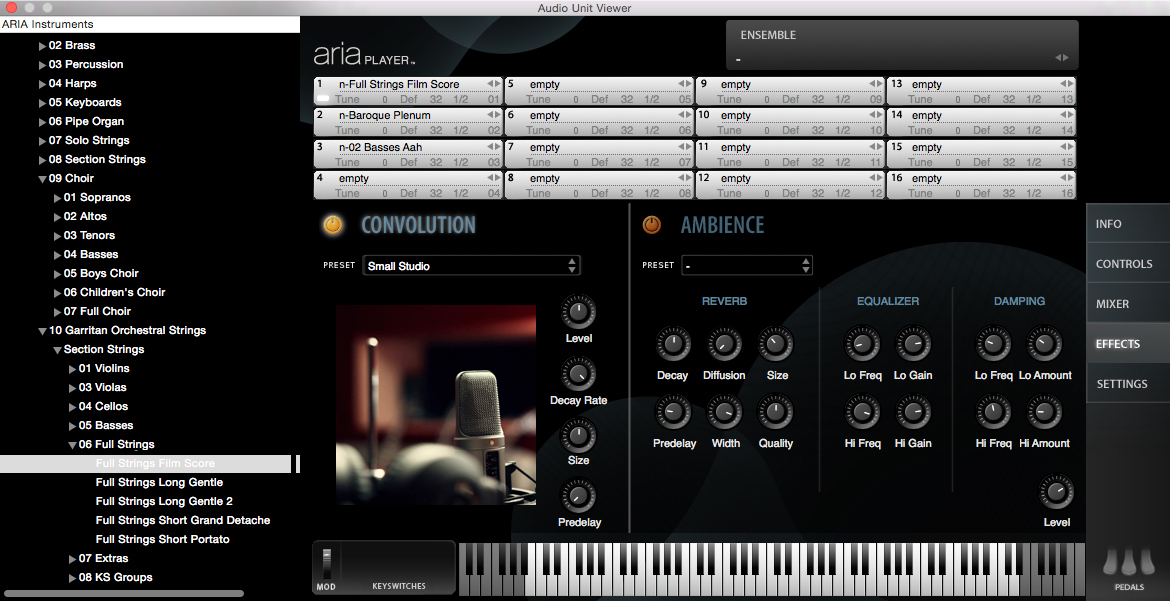Select Full Strings Long Gentle instrument

[x=159, y=483]
